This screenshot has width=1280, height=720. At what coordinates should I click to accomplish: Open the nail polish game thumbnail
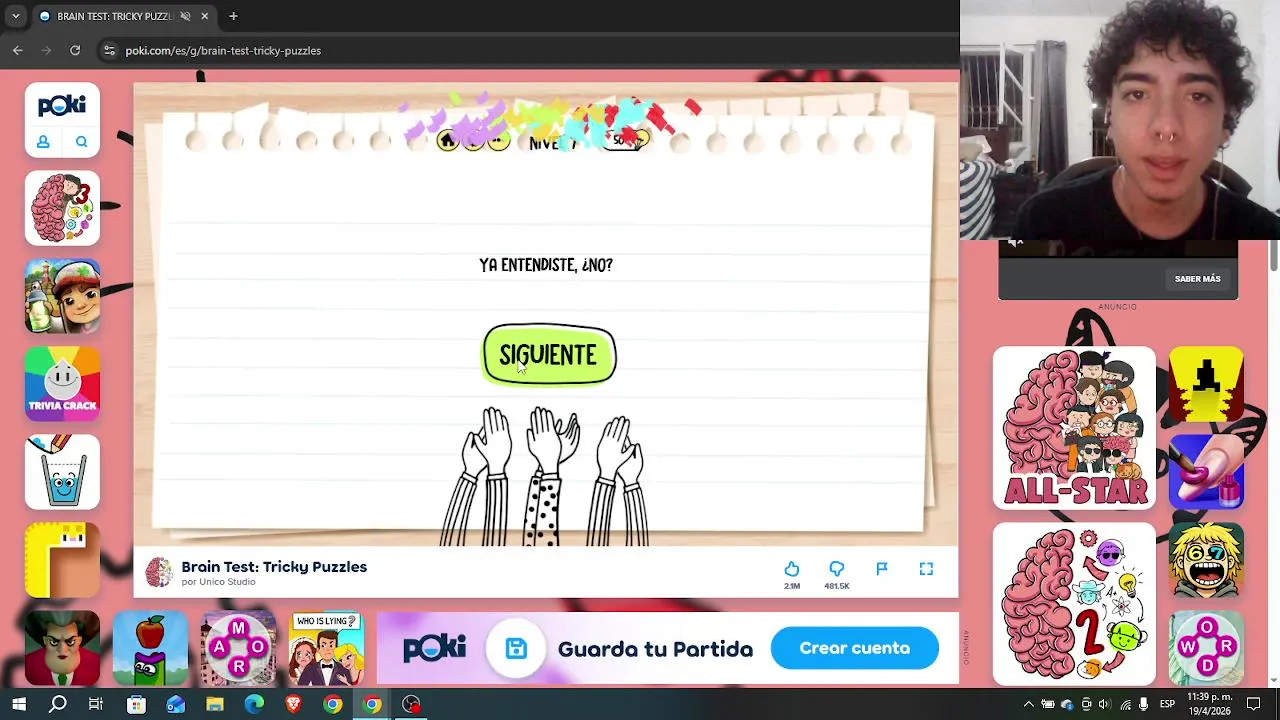click(x=1206, y=472)
